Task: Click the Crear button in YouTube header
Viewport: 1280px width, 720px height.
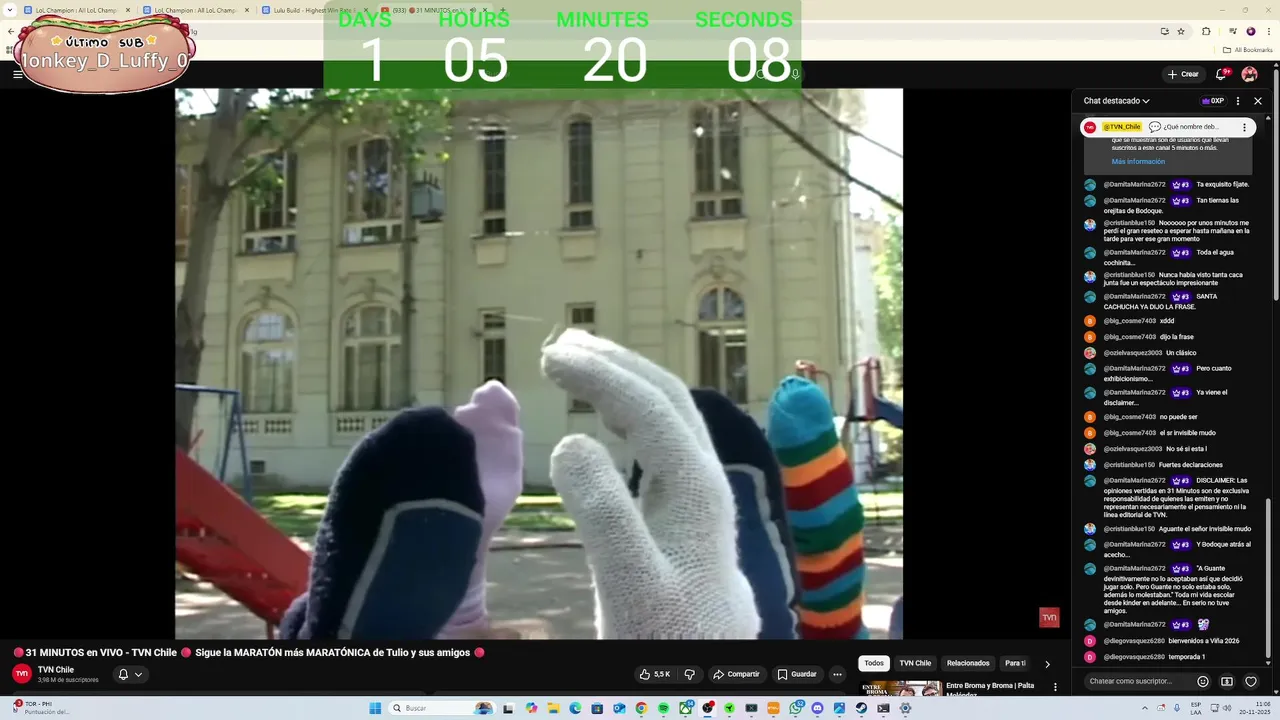Action: tap(1182, 74)
